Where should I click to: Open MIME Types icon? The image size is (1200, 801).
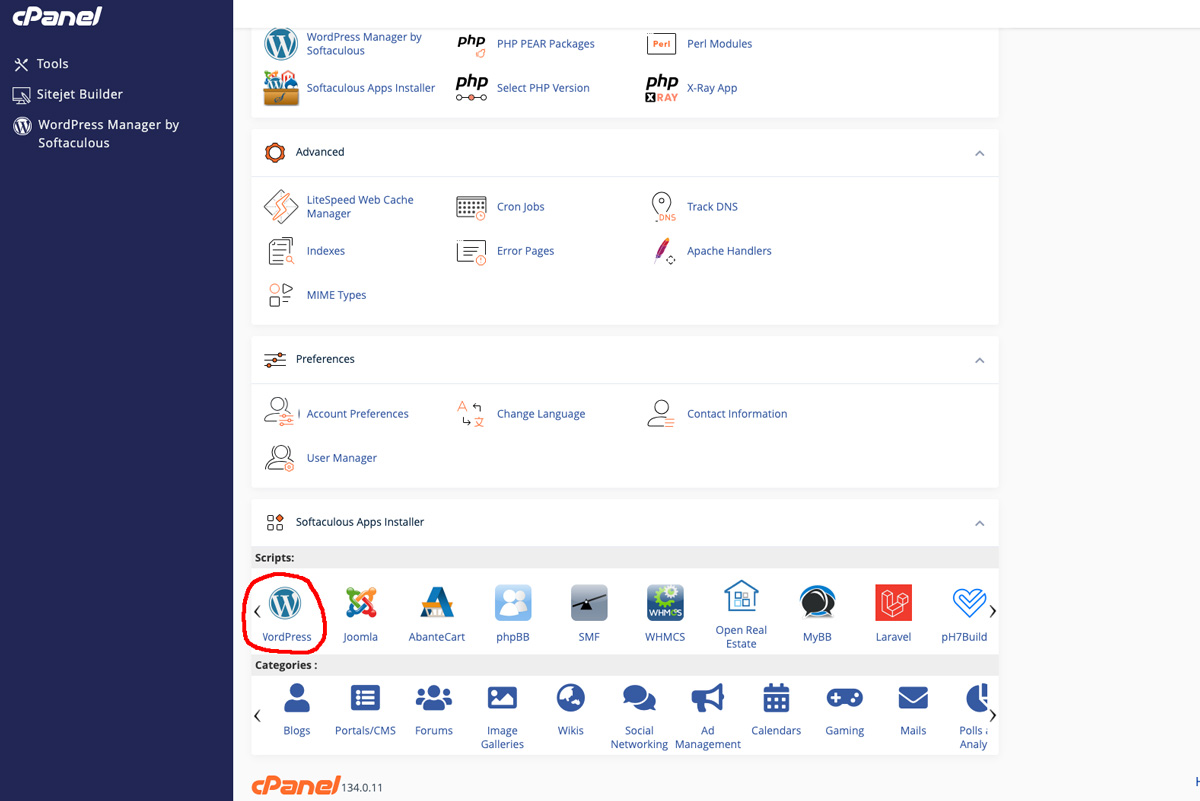tap(280, 295)
